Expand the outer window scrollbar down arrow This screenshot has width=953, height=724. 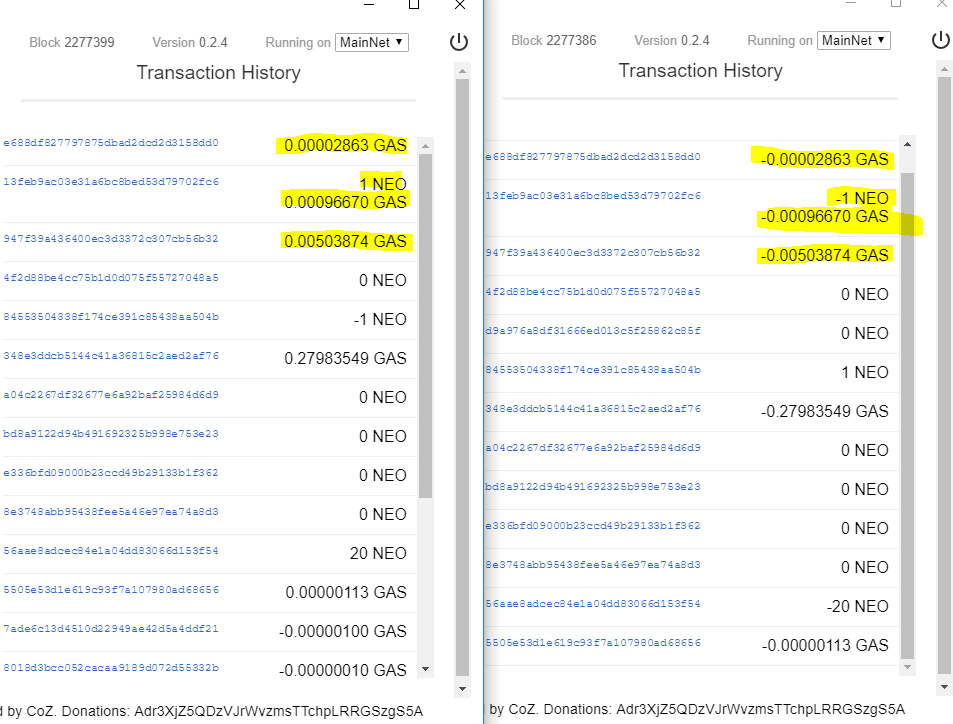[x=461, y=688]
